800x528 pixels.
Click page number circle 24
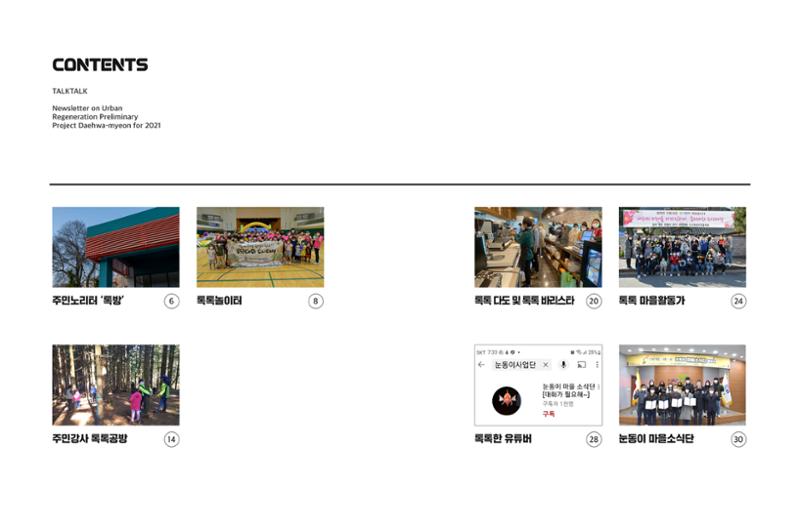pyautogui.click(x=738, y=301)
